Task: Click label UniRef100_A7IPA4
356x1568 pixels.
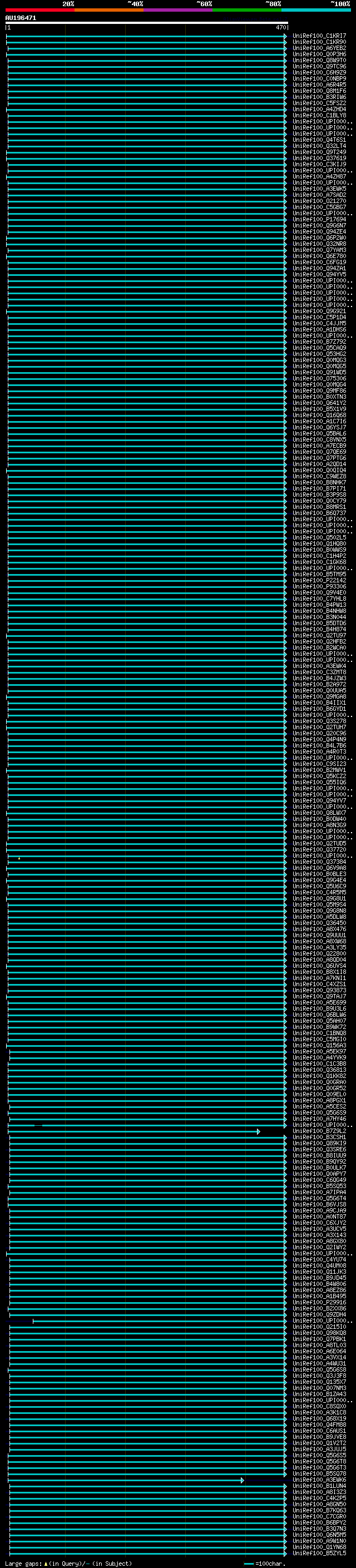Action: (x=319, y=1193)
